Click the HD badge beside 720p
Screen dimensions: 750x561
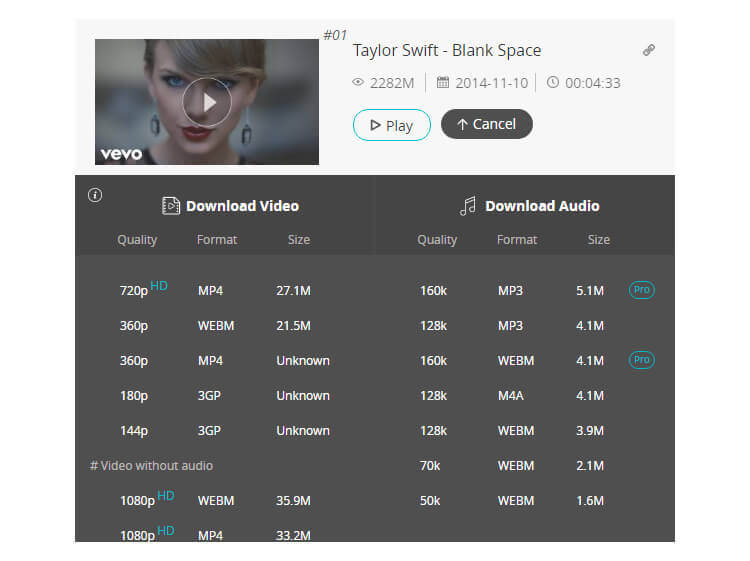pyautogui.click(x=159, y=286)
